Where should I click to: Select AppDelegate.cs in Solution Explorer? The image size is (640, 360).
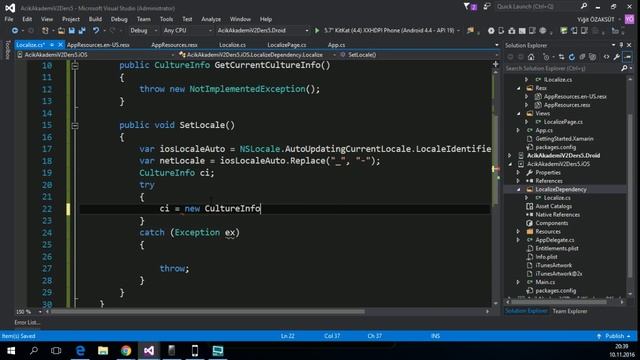(x=554, y=240)
